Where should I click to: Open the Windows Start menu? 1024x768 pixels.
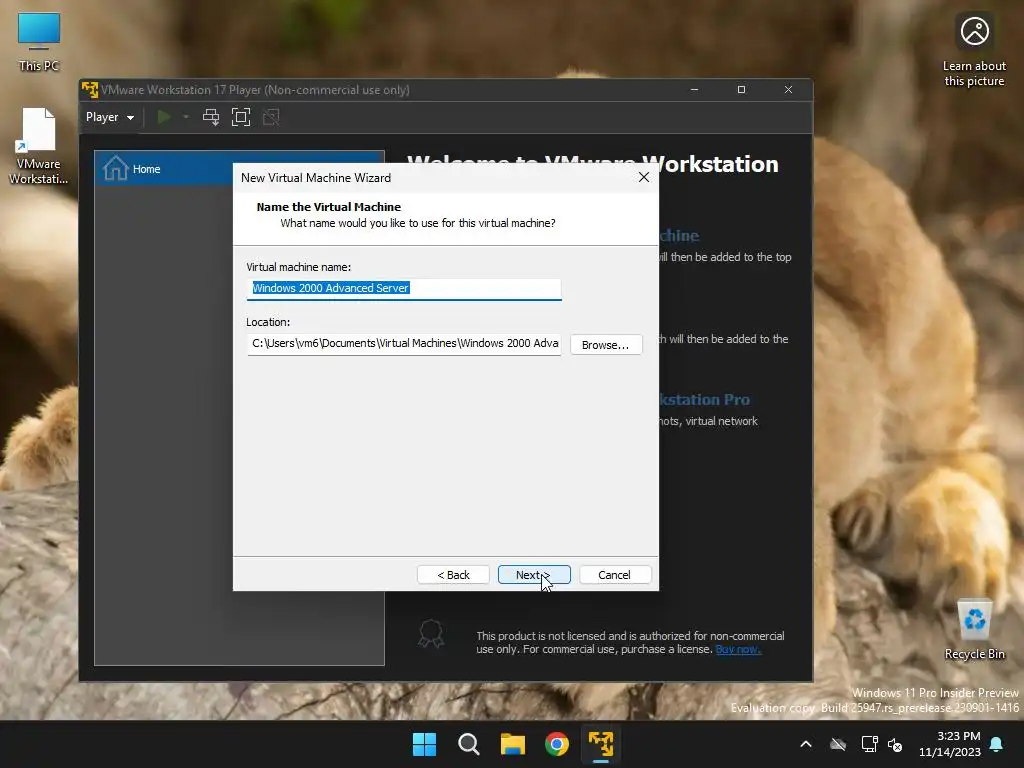click(424, 744)
